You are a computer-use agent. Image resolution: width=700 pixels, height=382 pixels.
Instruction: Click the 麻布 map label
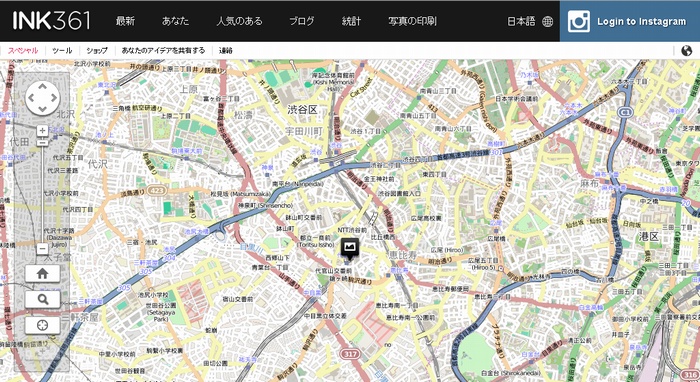[x=589, y=183]
